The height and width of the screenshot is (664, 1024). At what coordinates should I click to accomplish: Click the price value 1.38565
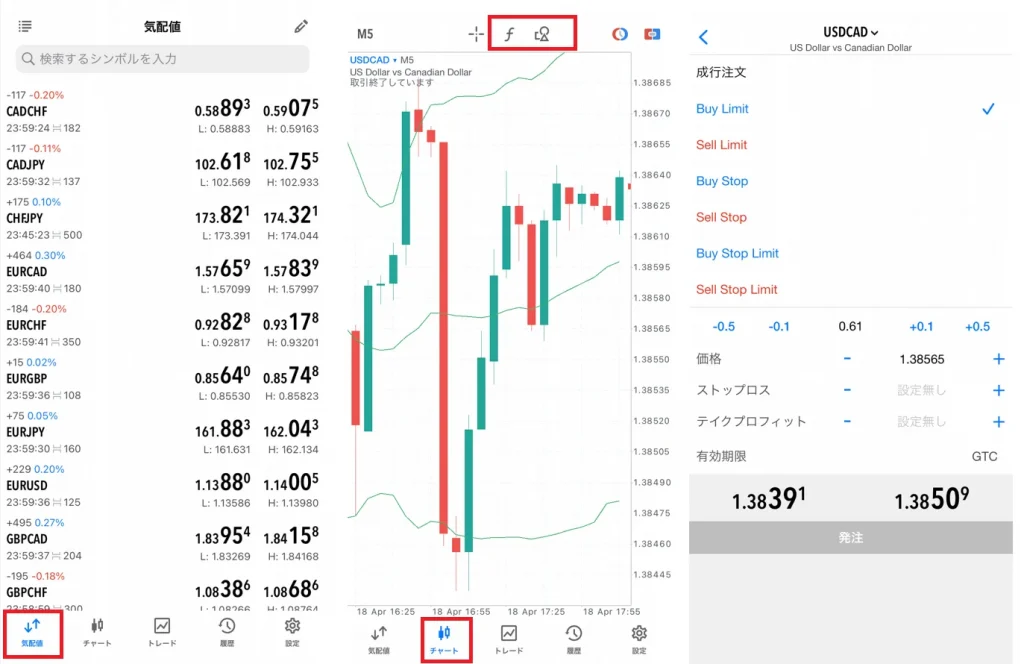921,359
